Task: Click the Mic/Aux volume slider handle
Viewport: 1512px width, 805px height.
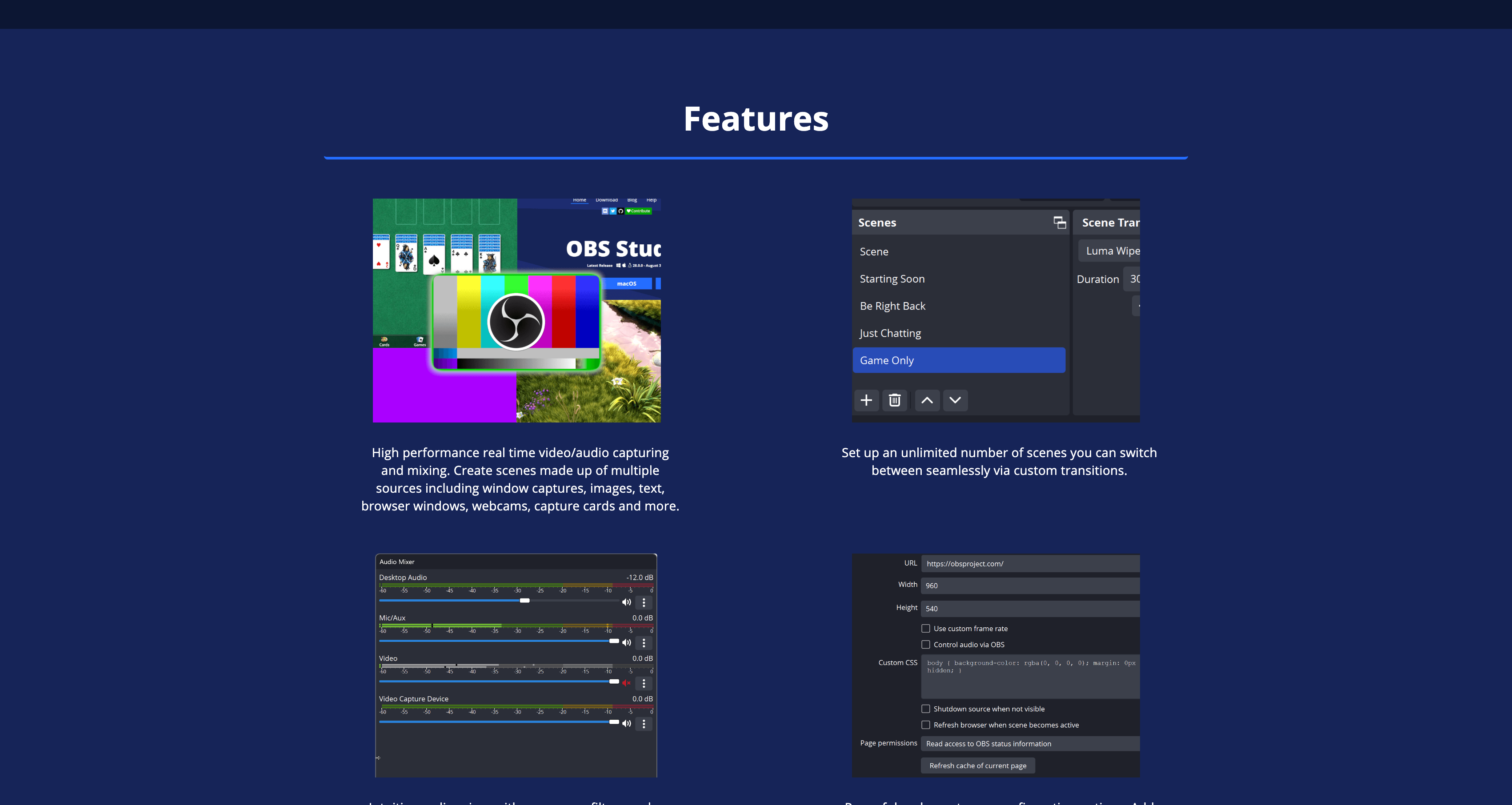Action: coord(614,641)
